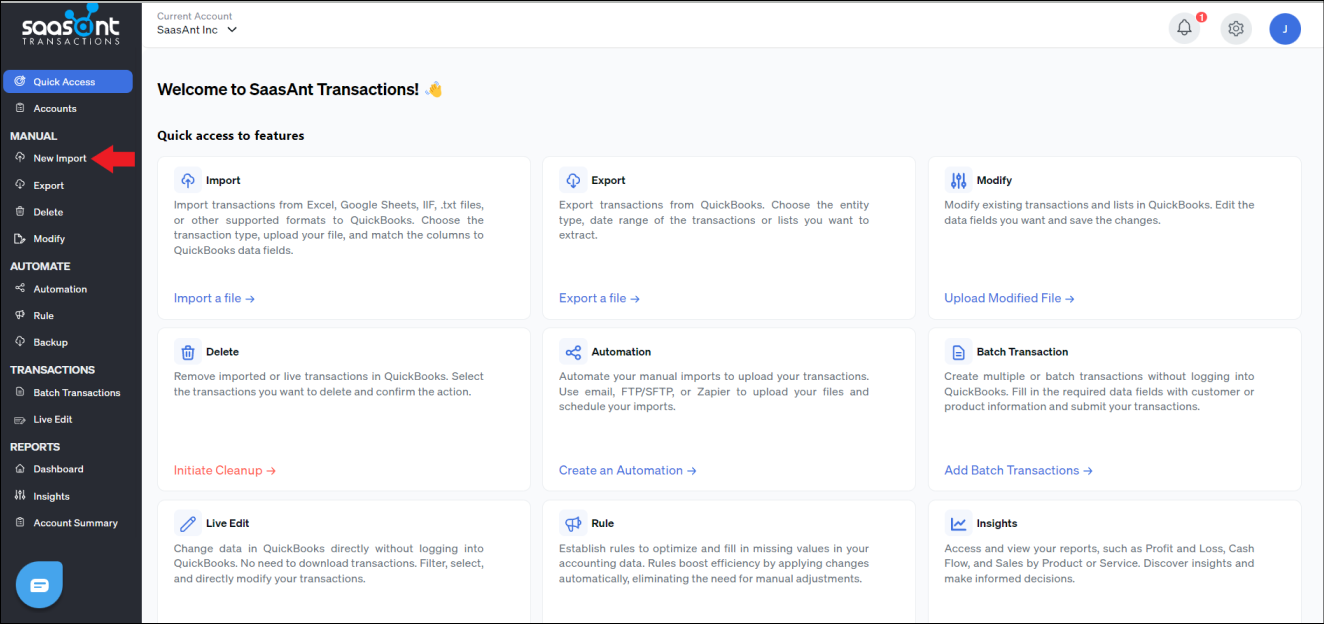This screenshot has width=1324, height=624.
Task: Click the Batch Transaction card document icon
Action: point(959,352)
